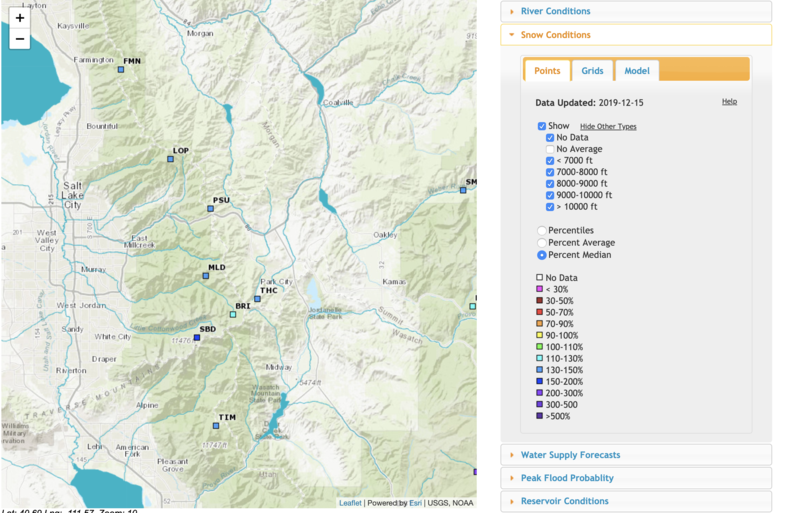Enable the No Average checkbox
Screen dimensions: 800x513
[550, 149]
